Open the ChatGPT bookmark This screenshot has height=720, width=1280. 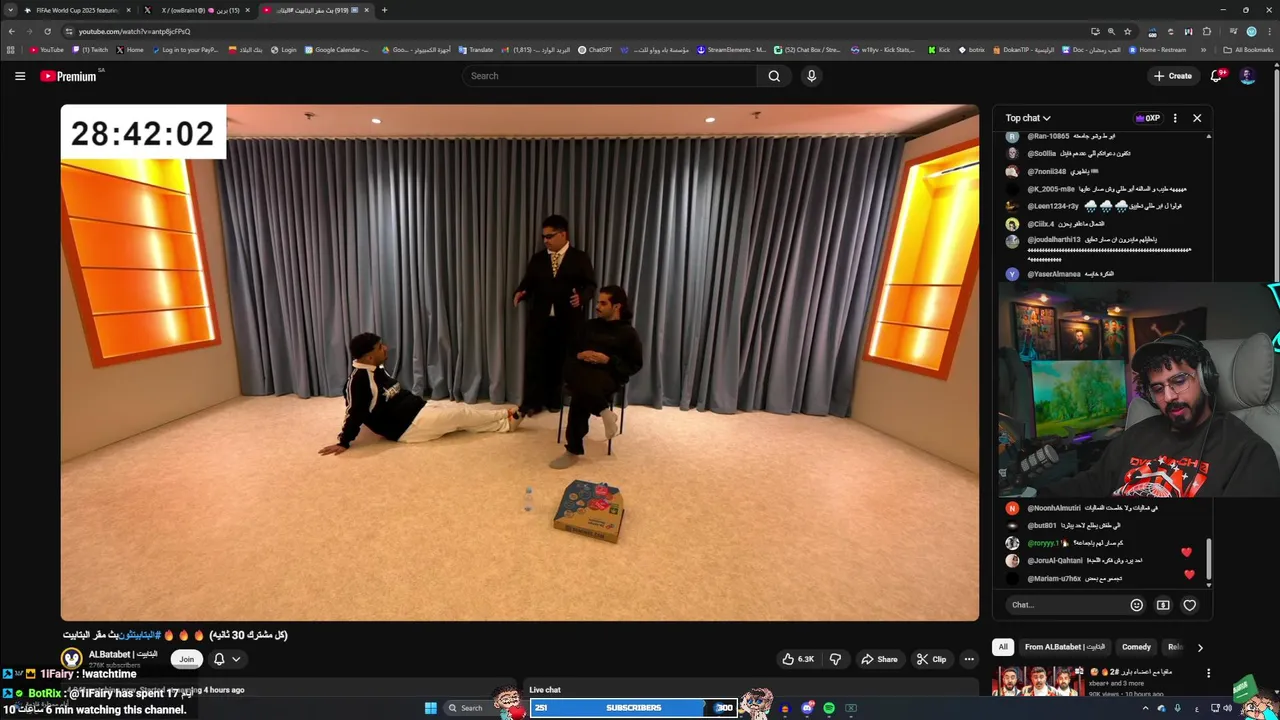(595, 49)
